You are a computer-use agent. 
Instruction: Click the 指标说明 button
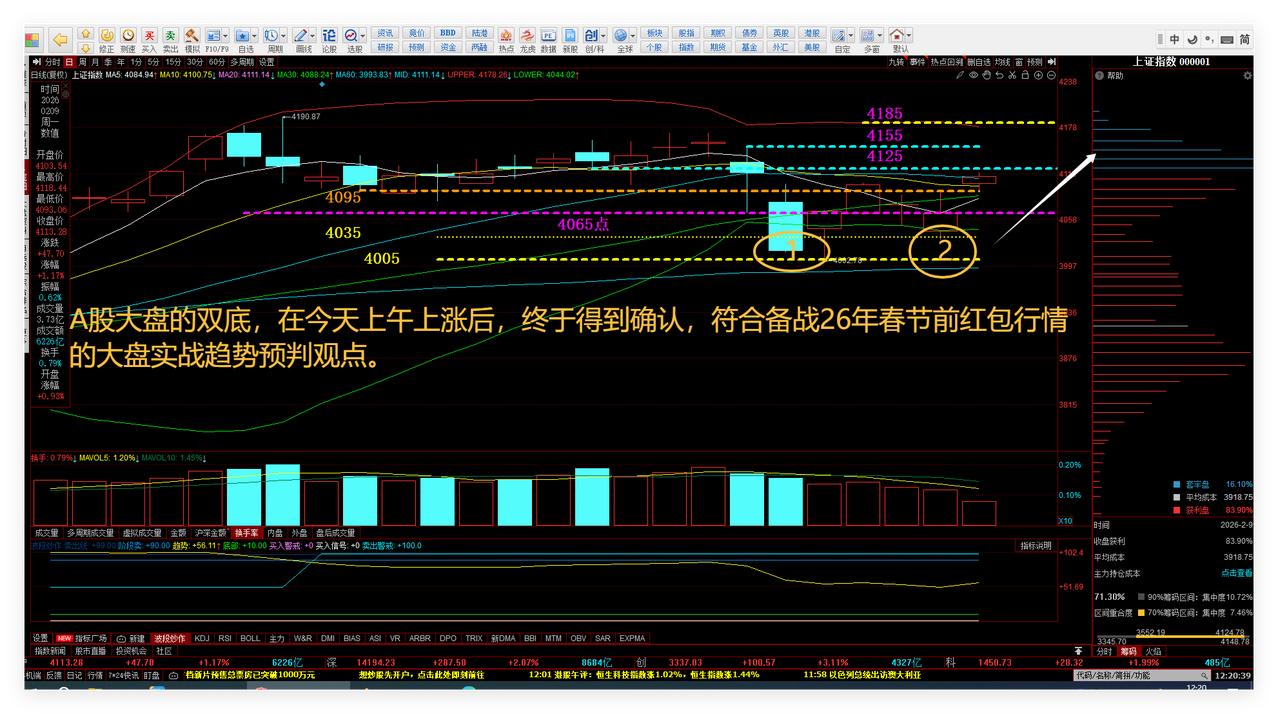(1036, 546)
